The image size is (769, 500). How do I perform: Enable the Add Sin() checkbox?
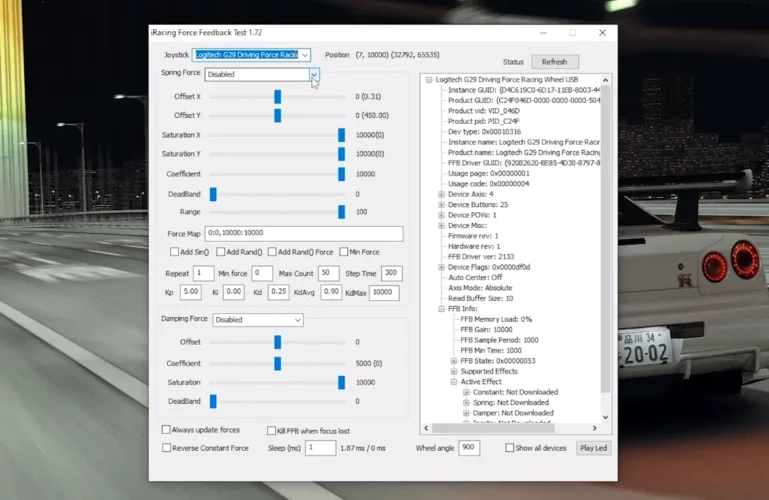(x=173, y=252)
